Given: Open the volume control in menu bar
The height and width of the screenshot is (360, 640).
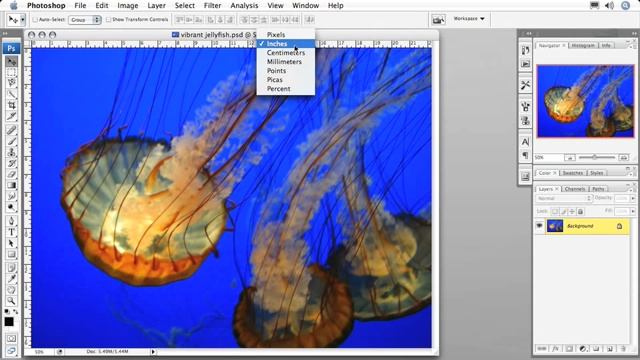Looking at the screenshot, I should click(x=609, y=5).
